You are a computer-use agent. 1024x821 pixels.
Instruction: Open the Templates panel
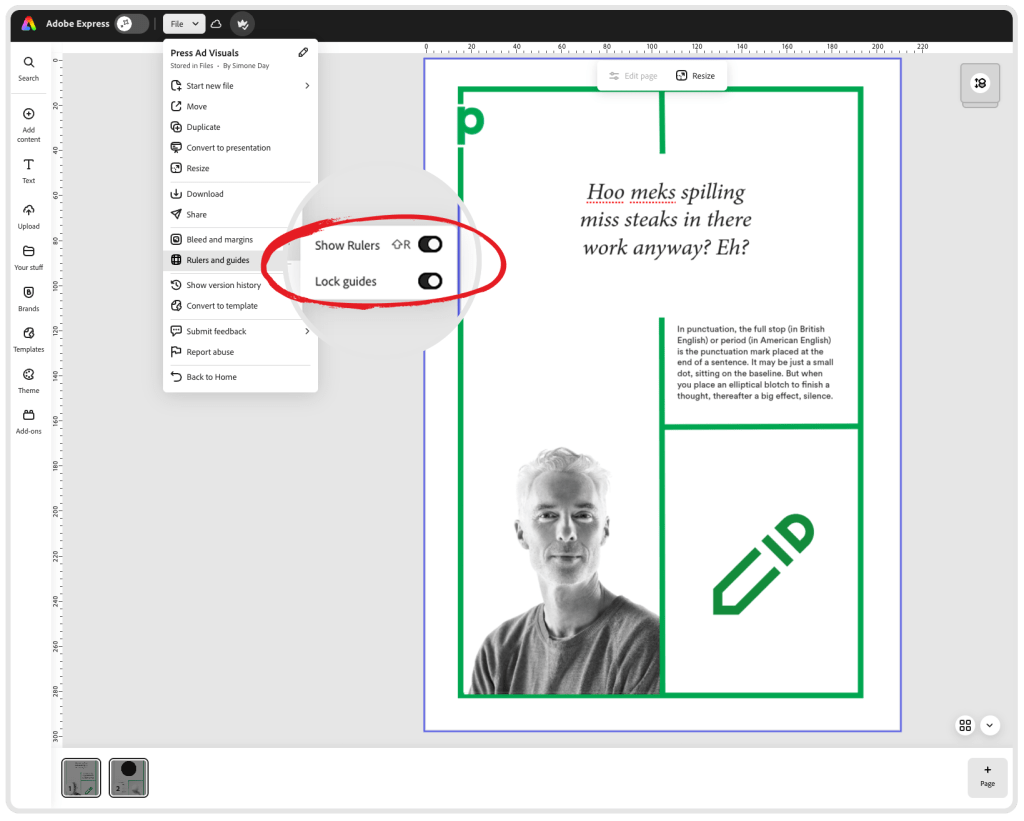(28, 339)
